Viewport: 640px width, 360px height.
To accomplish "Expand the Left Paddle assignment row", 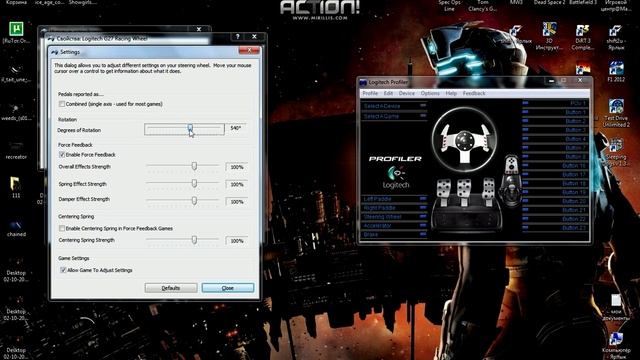I will pos(394,199).
